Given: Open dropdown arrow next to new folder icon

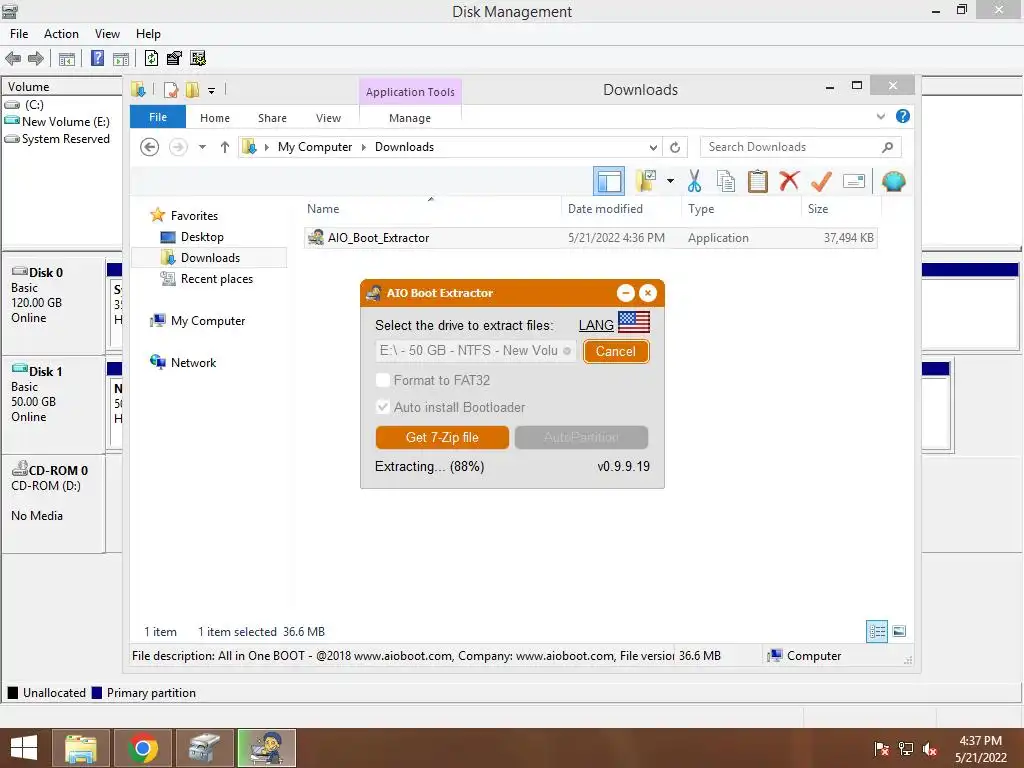Looking at the screenshot, I should pos(670,181).
